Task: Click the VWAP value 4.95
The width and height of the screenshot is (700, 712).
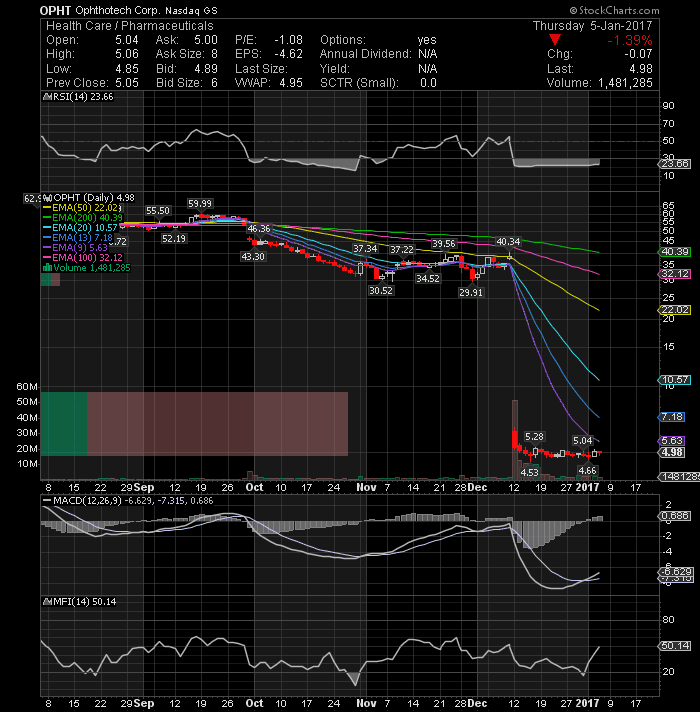Action: click(x=291, y=83)
